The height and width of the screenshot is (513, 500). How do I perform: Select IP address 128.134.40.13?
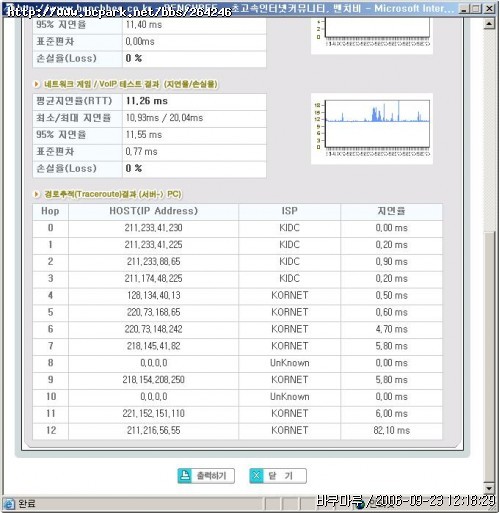coord(153,295)
